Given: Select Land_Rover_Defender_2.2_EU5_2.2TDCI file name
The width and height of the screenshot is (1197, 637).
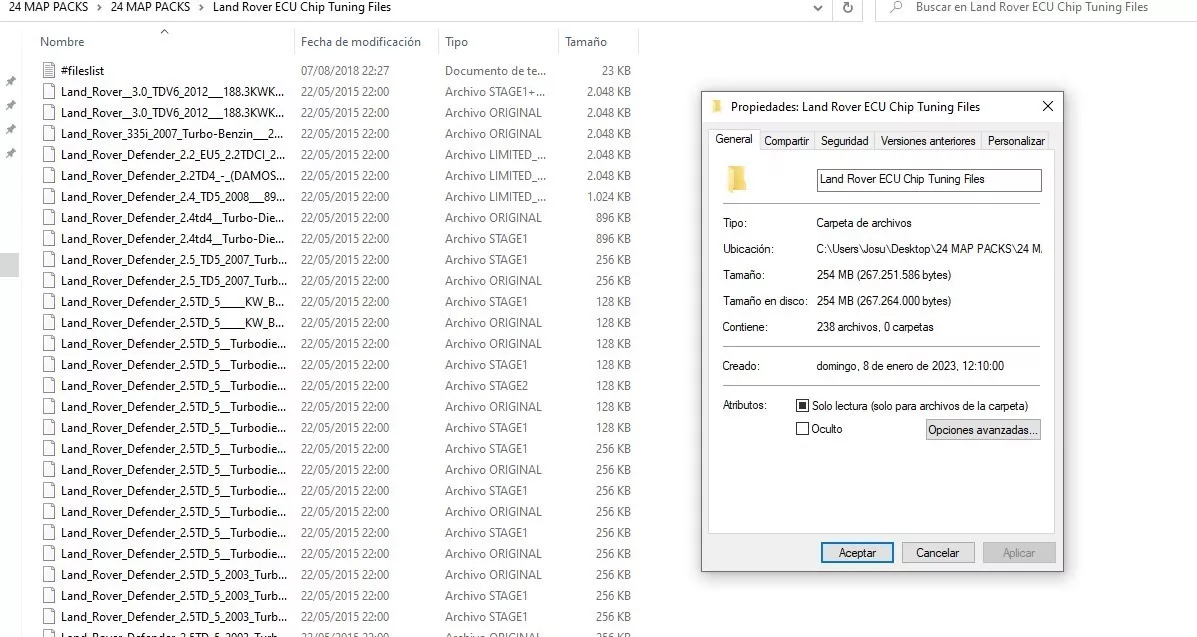Looking at the screenshot, I should [x=173, y=154].
